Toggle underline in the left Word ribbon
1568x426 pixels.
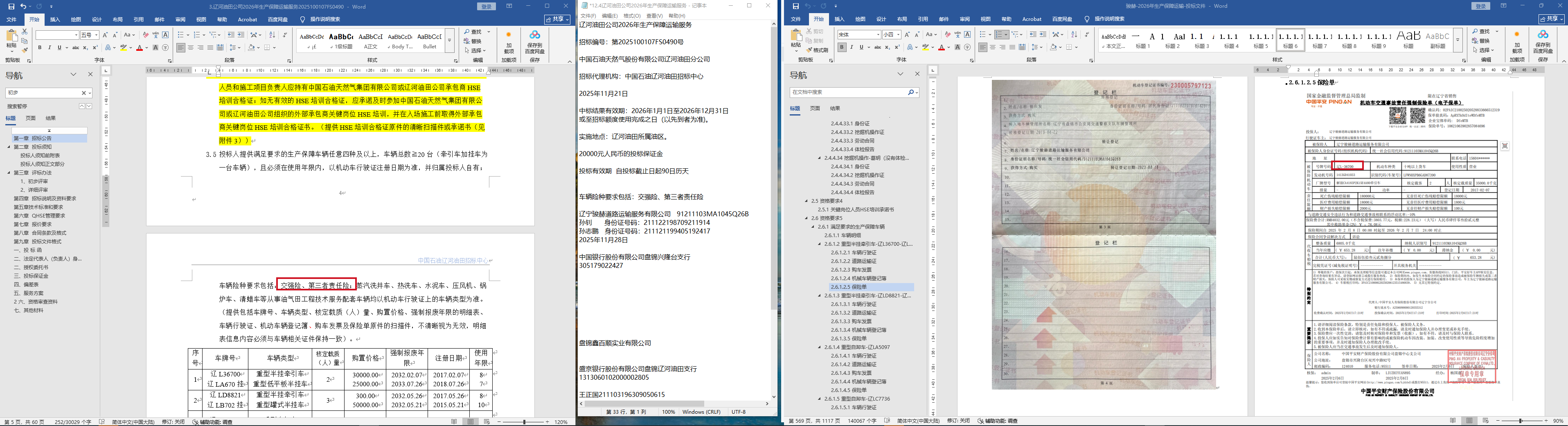point(60,48)
